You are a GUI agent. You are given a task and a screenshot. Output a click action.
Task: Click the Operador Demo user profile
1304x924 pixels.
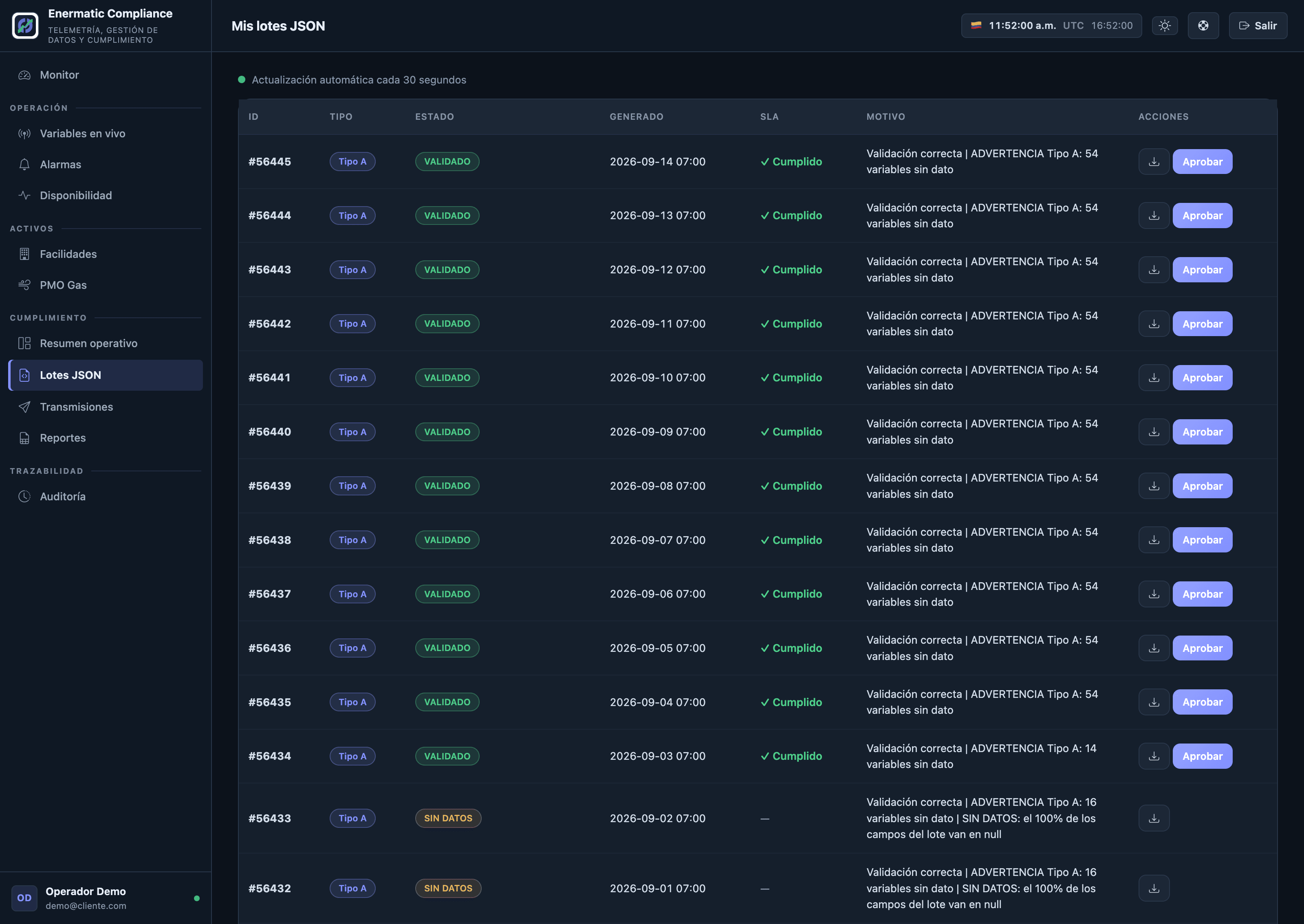point(106,898)
